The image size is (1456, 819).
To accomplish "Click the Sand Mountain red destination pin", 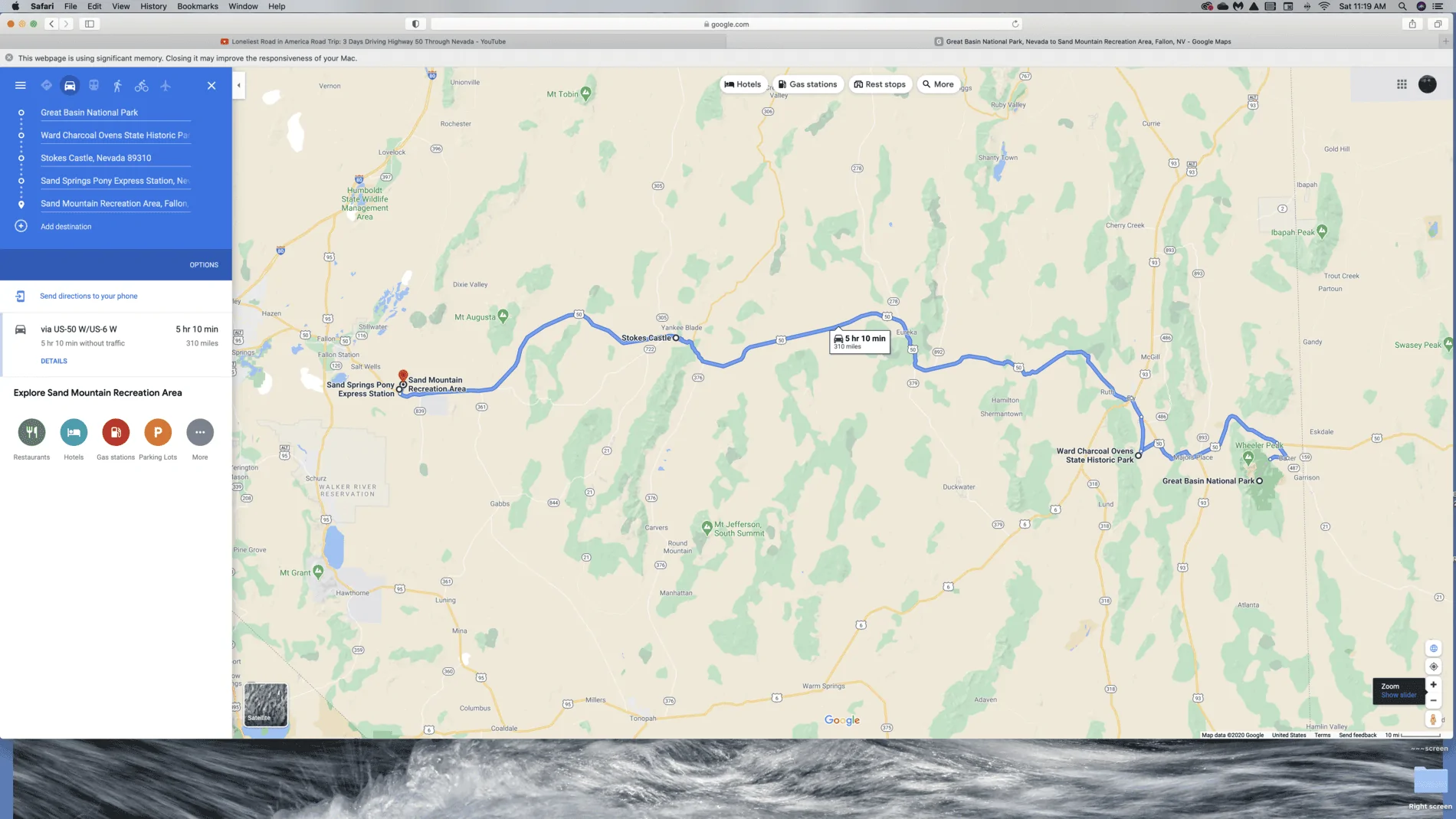I will click(x=403, y=376).
